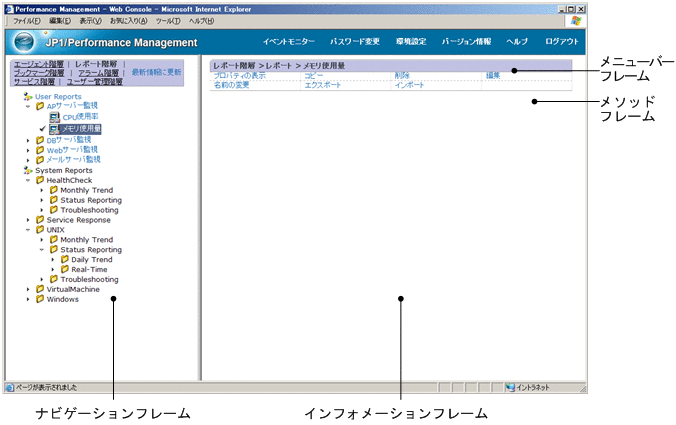Select the CPU使用率 report in tree

coord(80,117)
